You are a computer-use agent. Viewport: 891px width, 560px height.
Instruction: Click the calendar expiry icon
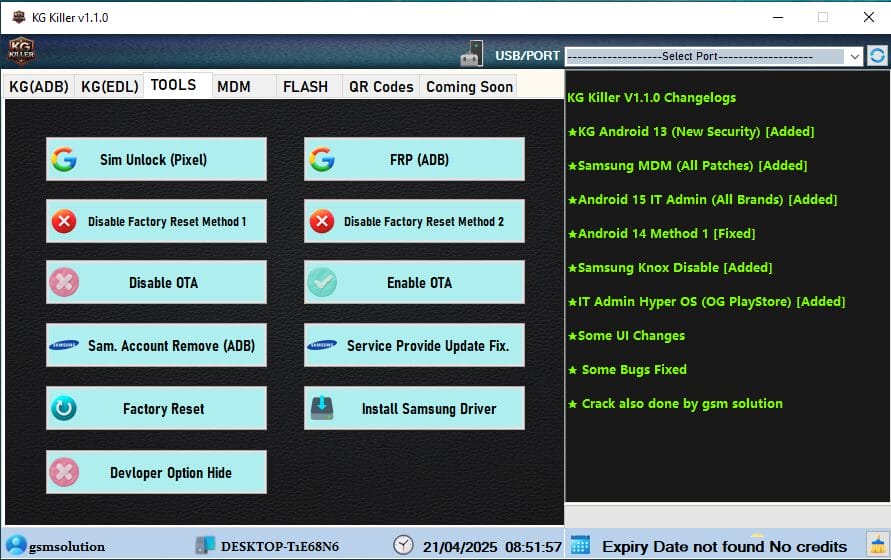point(580,546)
